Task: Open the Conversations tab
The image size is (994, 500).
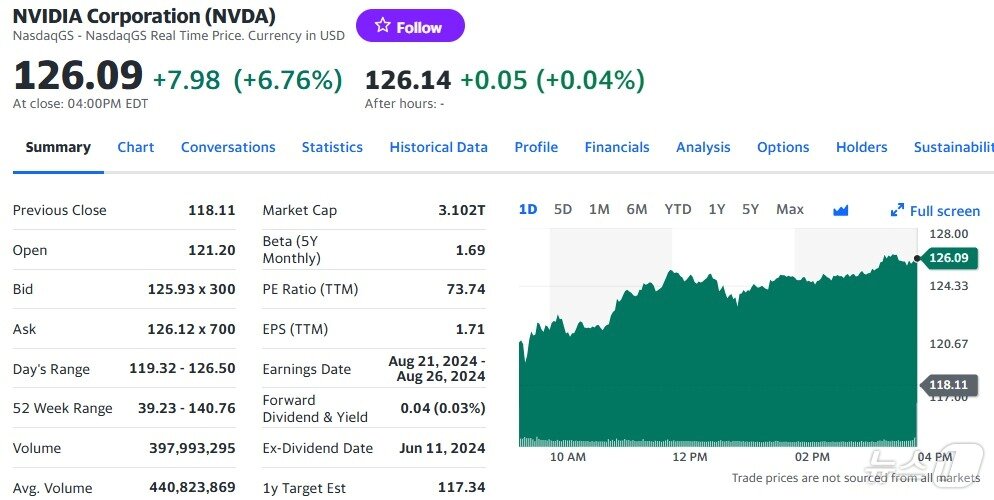Action: tap(228, 147)
